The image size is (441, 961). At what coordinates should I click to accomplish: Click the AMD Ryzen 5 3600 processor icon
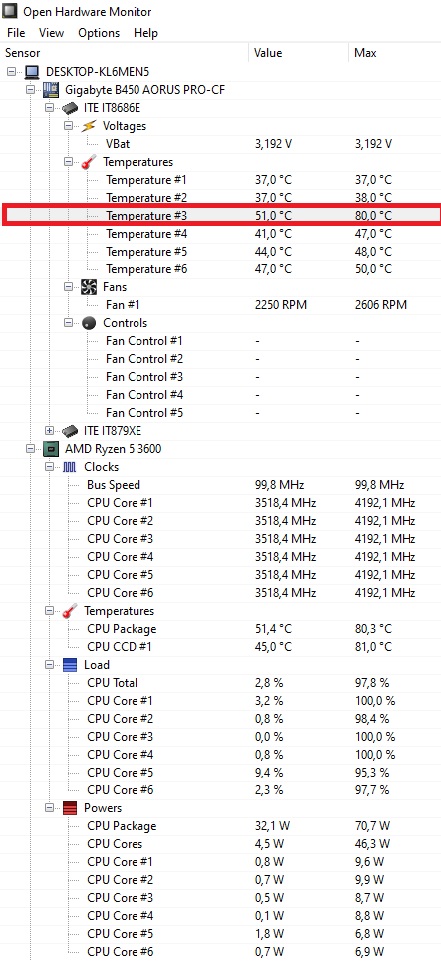coord(51,449)
